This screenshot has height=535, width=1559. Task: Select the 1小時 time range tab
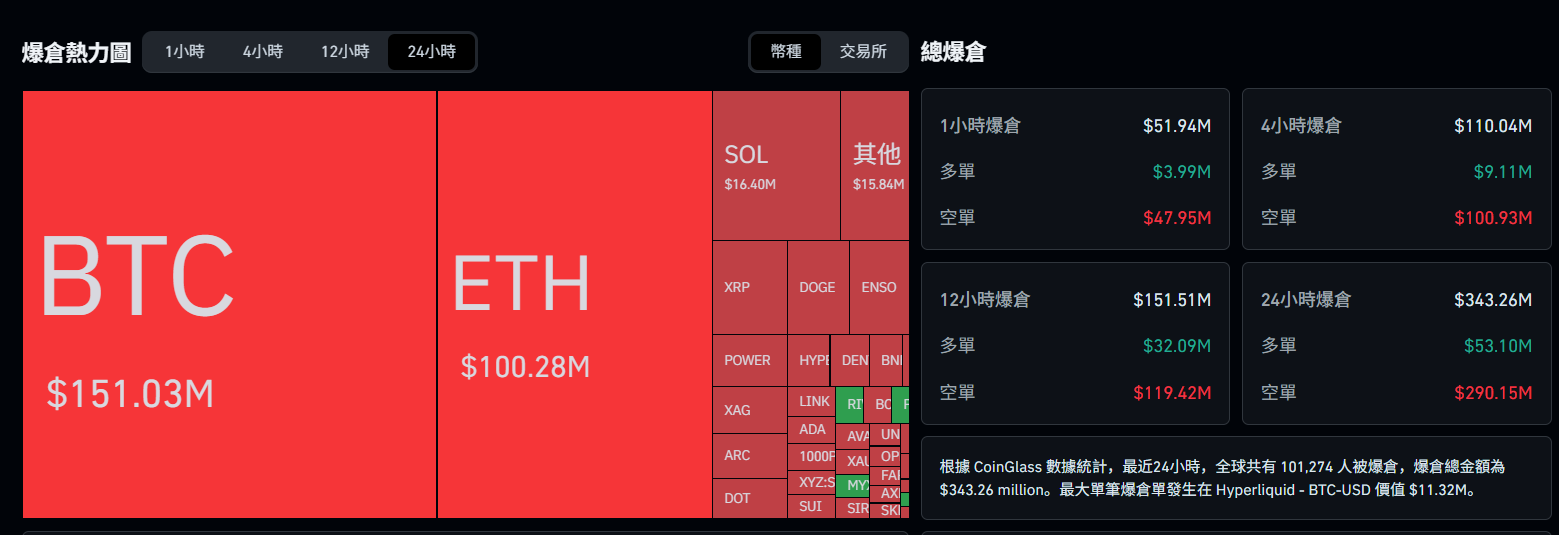coord(185,52)
